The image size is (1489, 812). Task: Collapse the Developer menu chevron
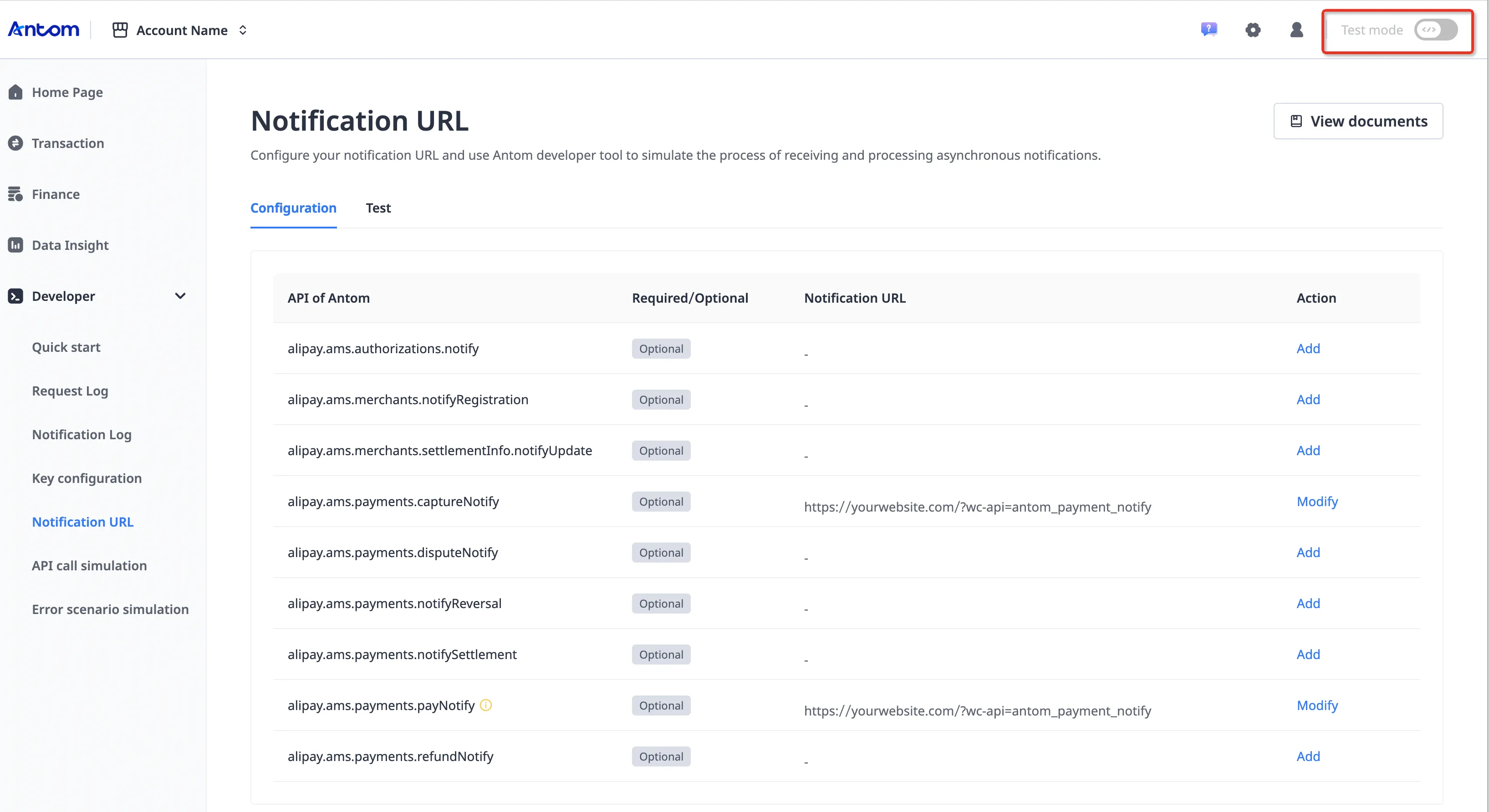coord(180,296)
